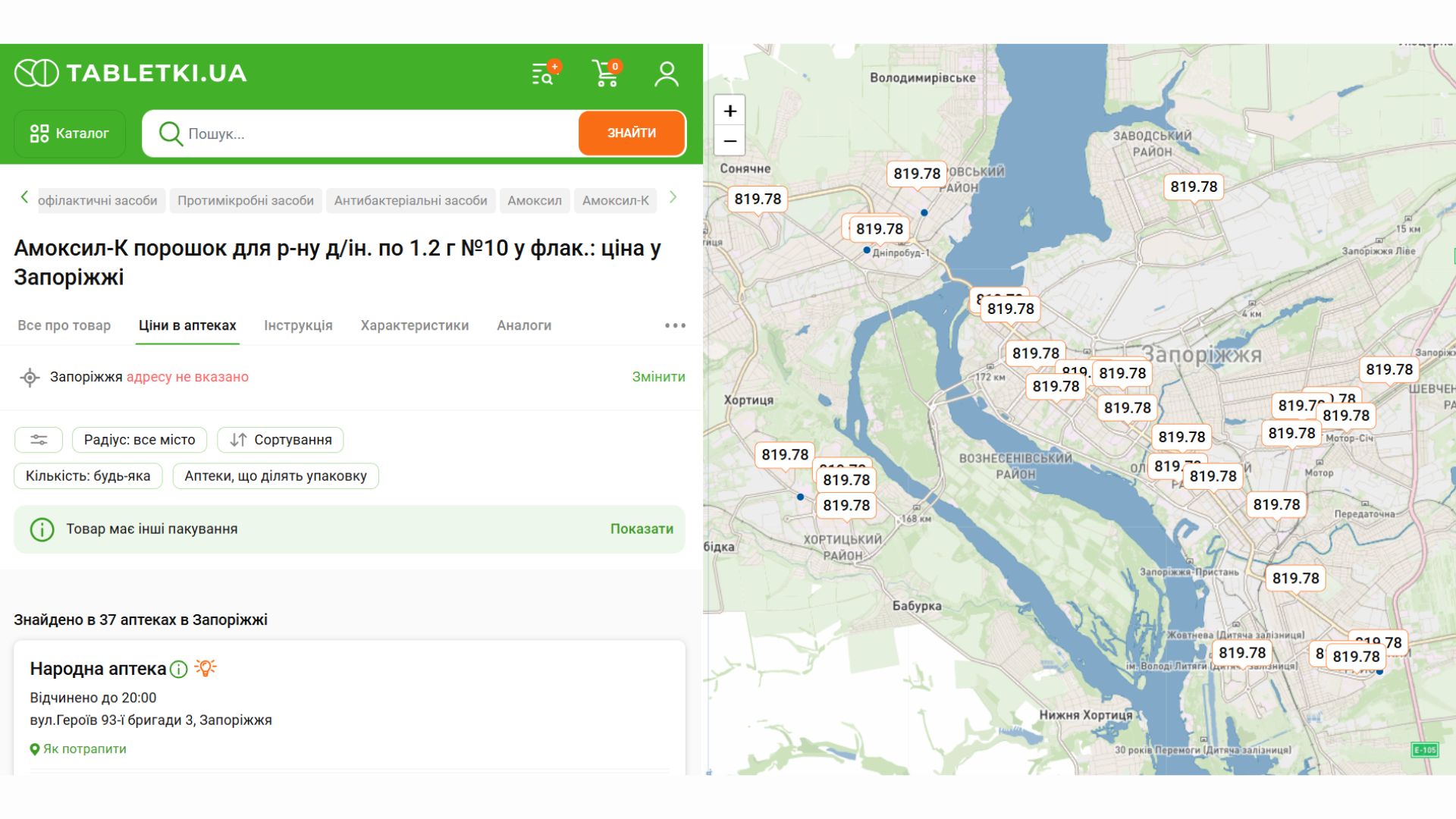
Task: Click the filter sliders icon button
Action: click(x=39, y=440)
